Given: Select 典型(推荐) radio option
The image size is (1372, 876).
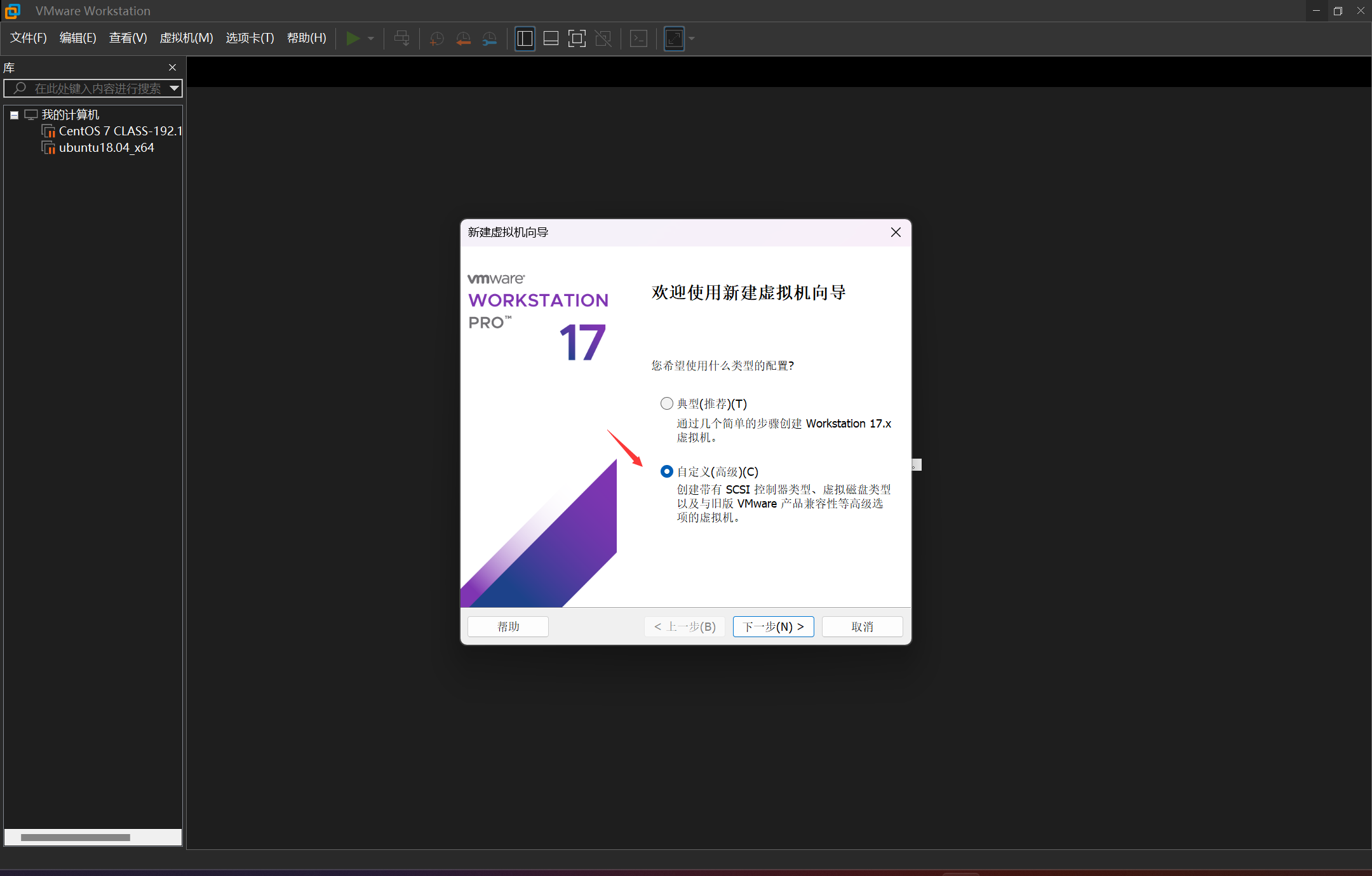Looking at the screenshot, I should 667,403.
